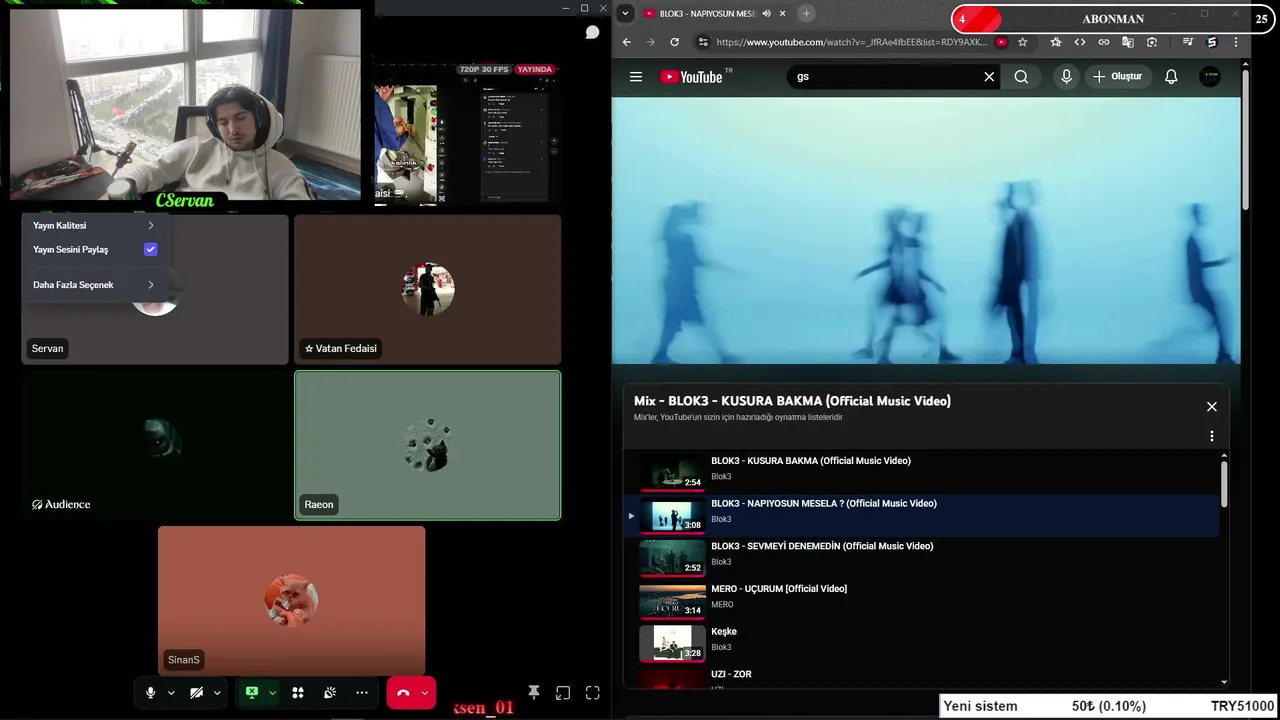1280x720 pixels.
Task: Click the pin icon in the call view
Action: point(534,693)
